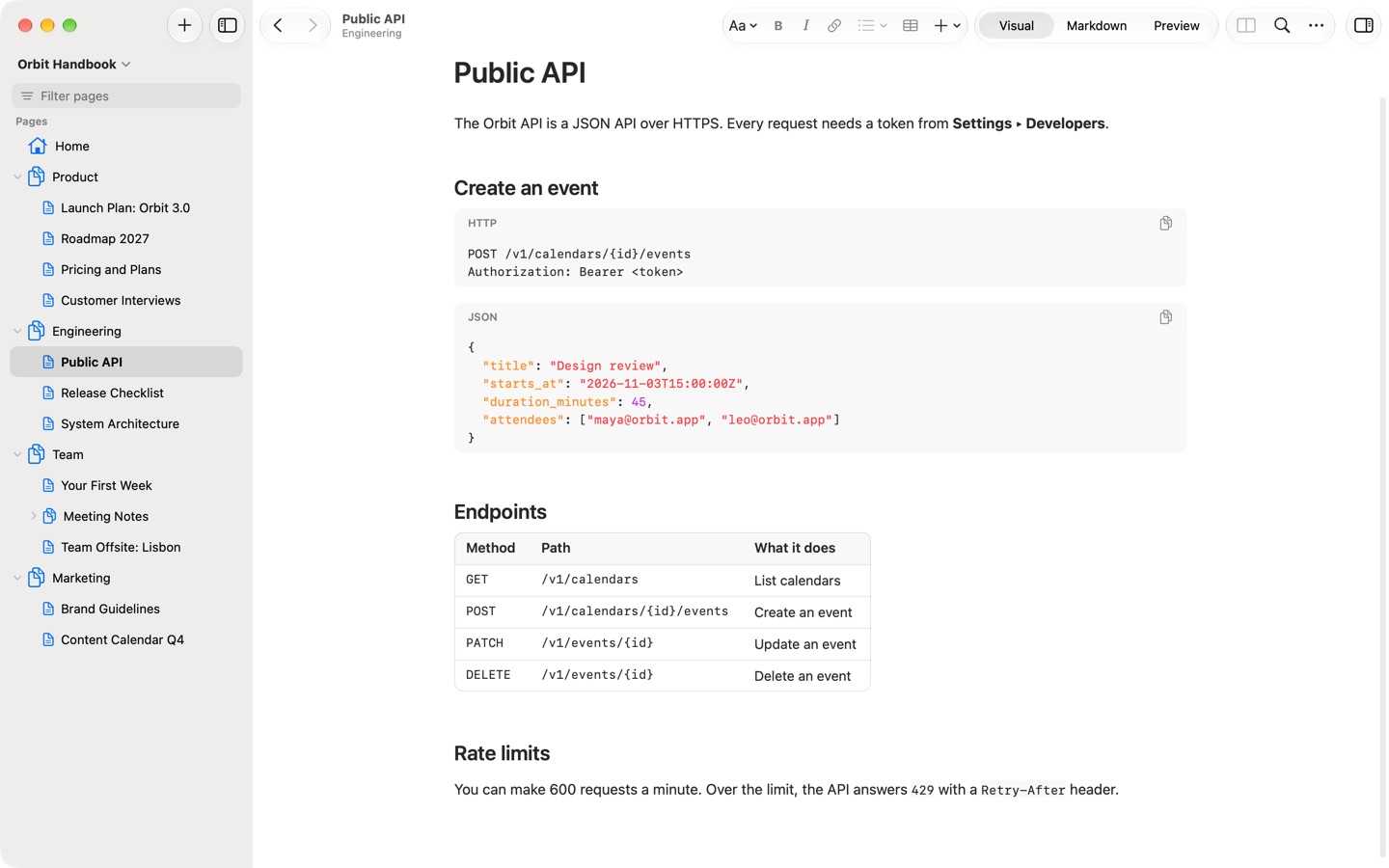Switch to Markdown mode
Viewport: 1389px width, 868px height.
coord(1097,26)
